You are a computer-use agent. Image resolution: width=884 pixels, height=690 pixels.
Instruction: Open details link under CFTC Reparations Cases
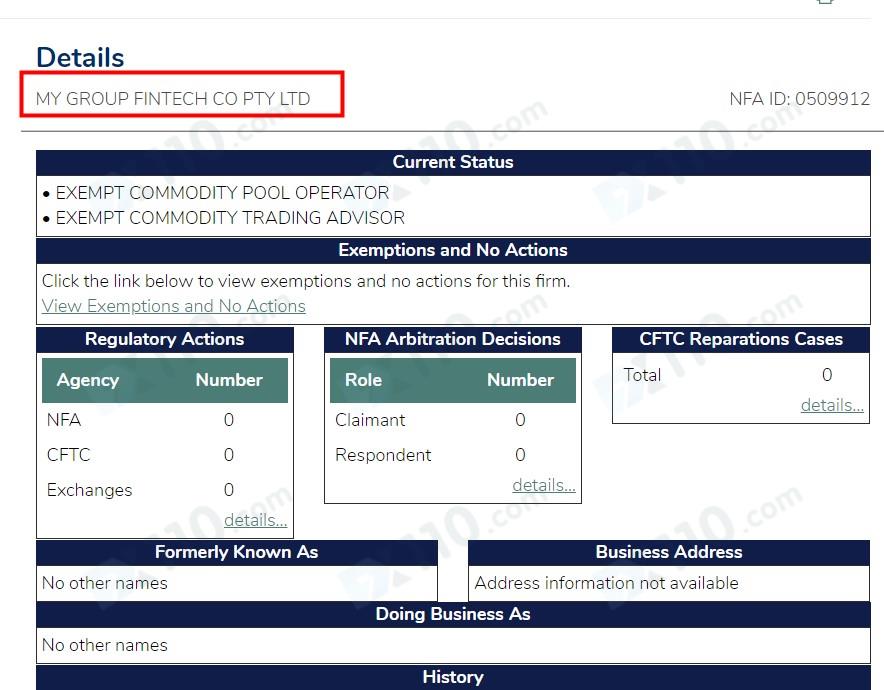(832, 405)
